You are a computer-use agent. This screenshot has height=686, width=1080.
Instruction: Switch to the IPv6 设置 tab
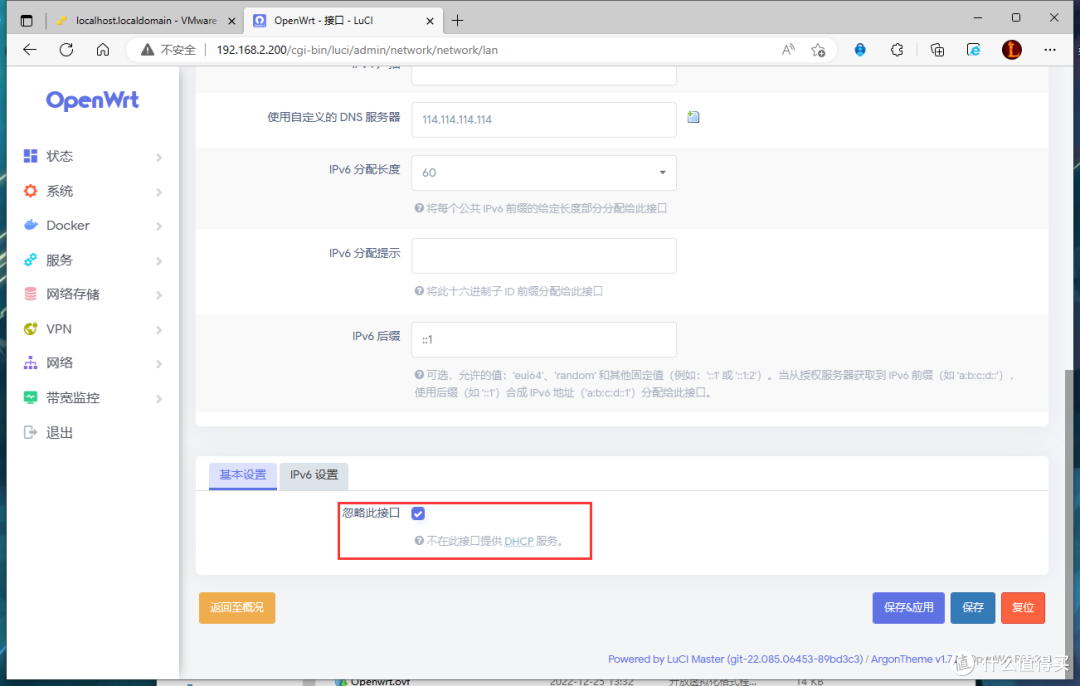click(x=313, y=476)
